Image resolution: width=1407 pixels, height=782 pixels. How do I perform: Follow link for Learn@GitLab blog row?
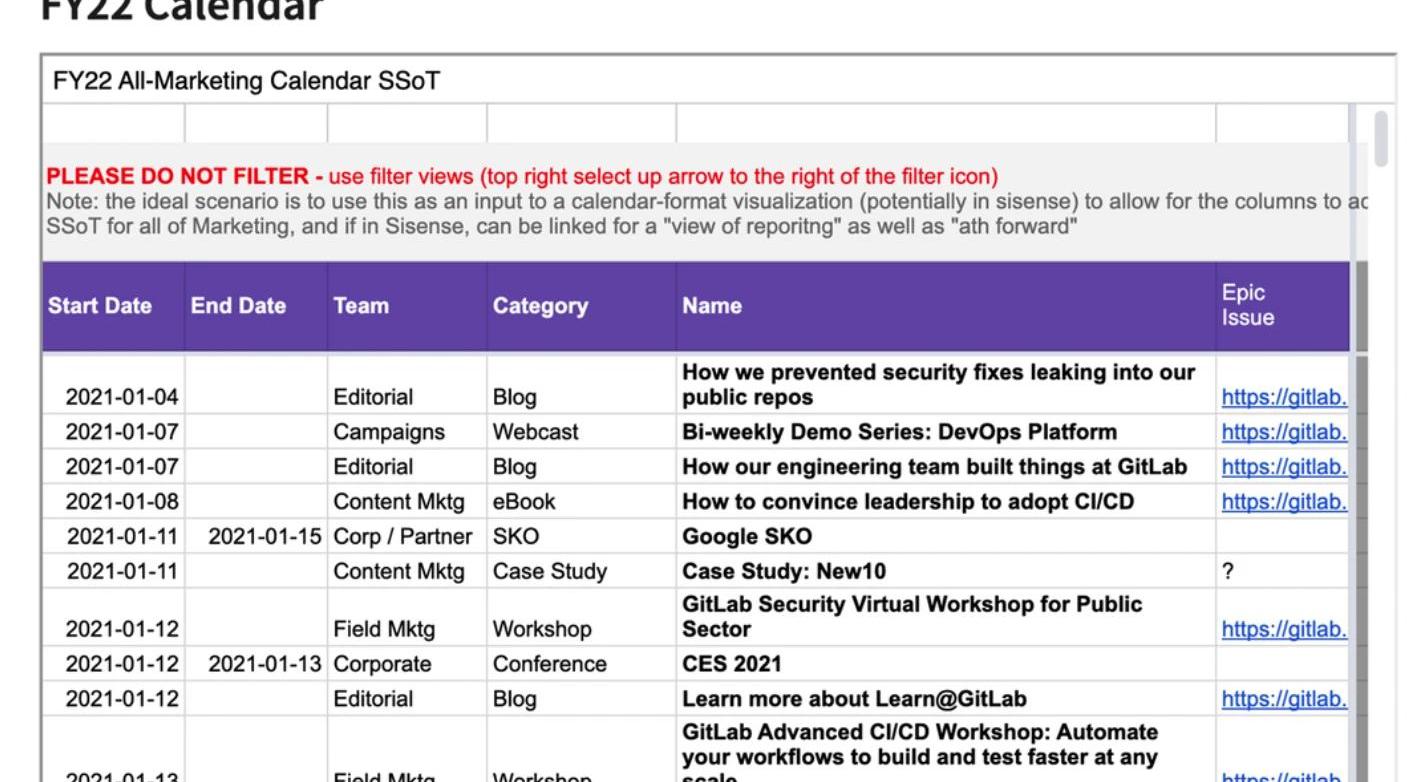[x=1283, y=699]
